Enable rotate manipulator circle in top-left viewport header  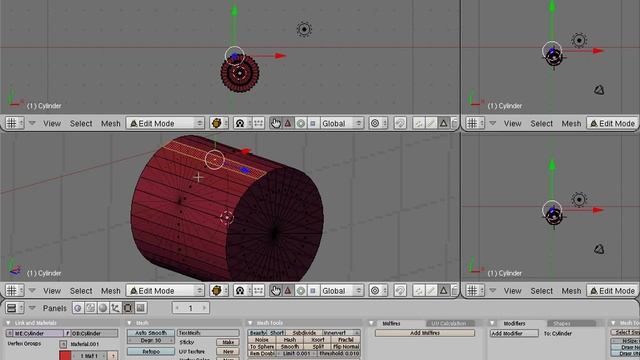click(x=301, y=123)
